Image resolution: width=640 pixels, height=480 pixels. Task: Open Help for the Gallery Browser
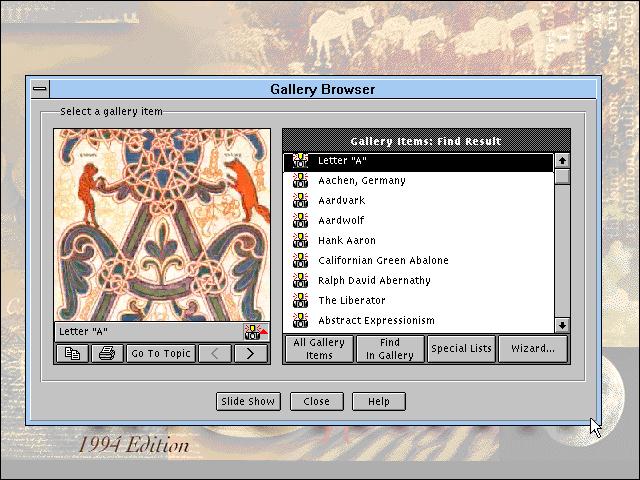[379, 401]
